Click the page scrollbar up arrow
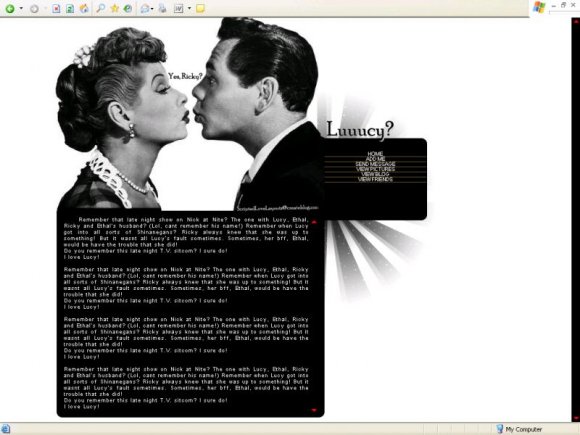Viewport: 580px width, 435px height. point(576,21)
